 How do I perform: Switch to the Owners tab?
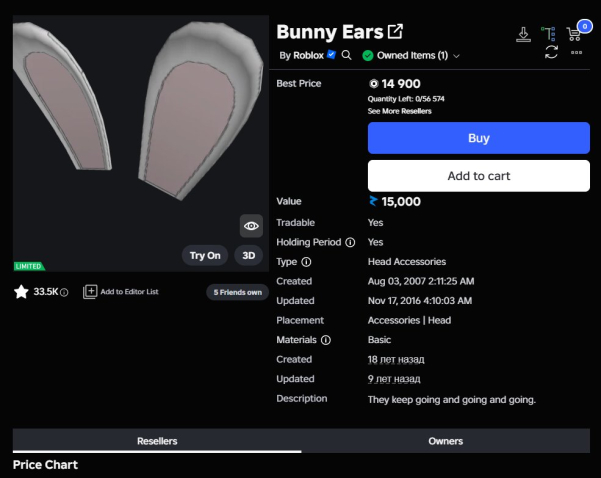pos(445,441)
